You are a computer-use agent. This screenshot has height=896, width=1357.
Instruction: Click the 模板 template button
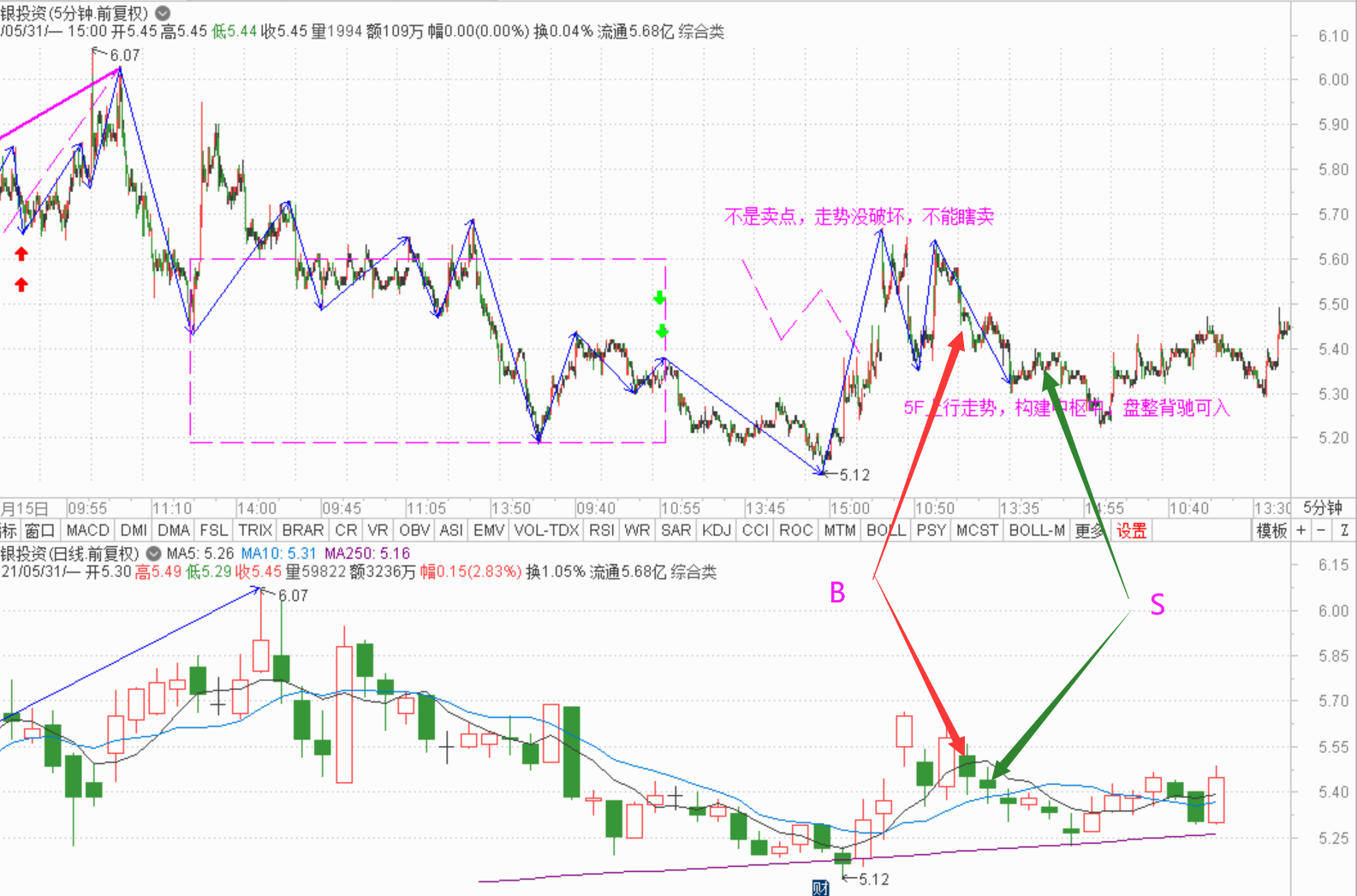pyautogui.click(x=1271, y=531)
